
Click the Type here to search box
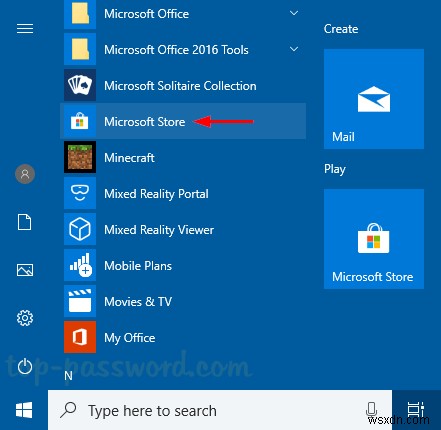click(220, 410)
